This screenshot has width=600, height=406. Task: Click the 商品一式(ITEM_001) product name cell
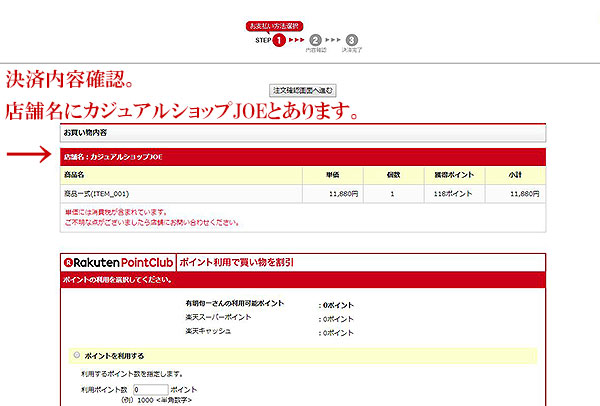[181, 194]
